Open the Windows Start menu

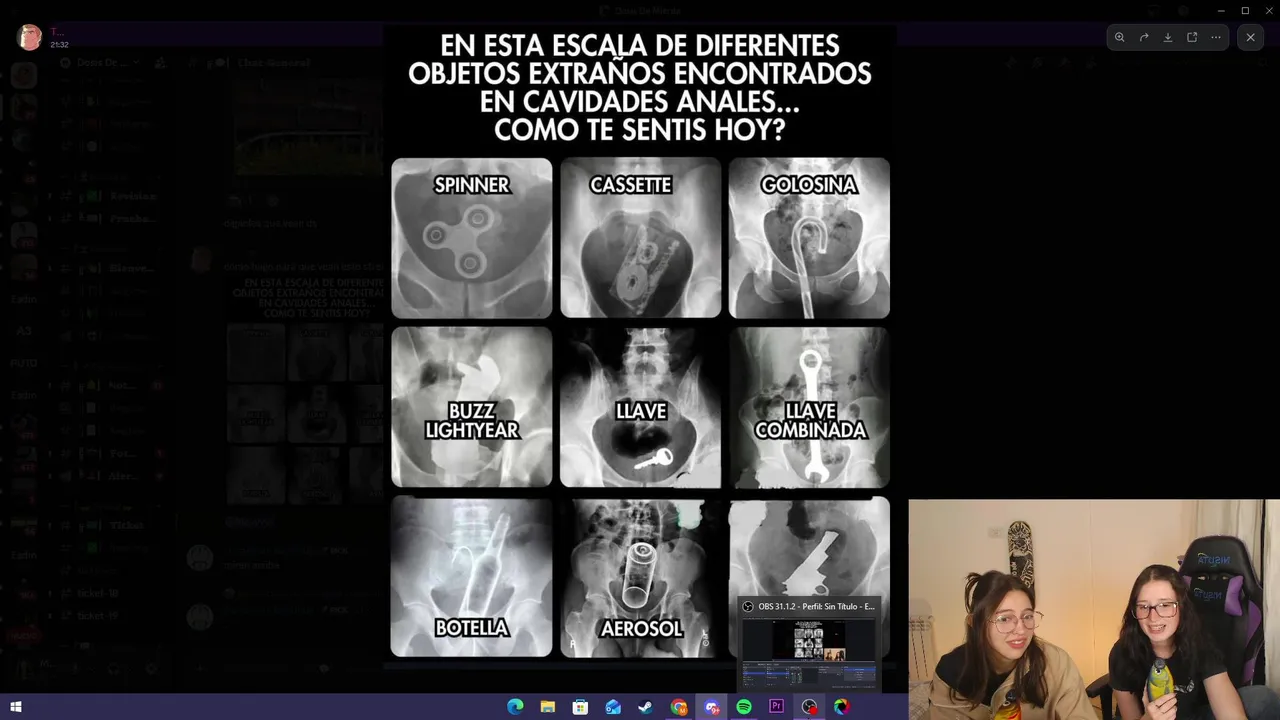[x=16, y=707]
